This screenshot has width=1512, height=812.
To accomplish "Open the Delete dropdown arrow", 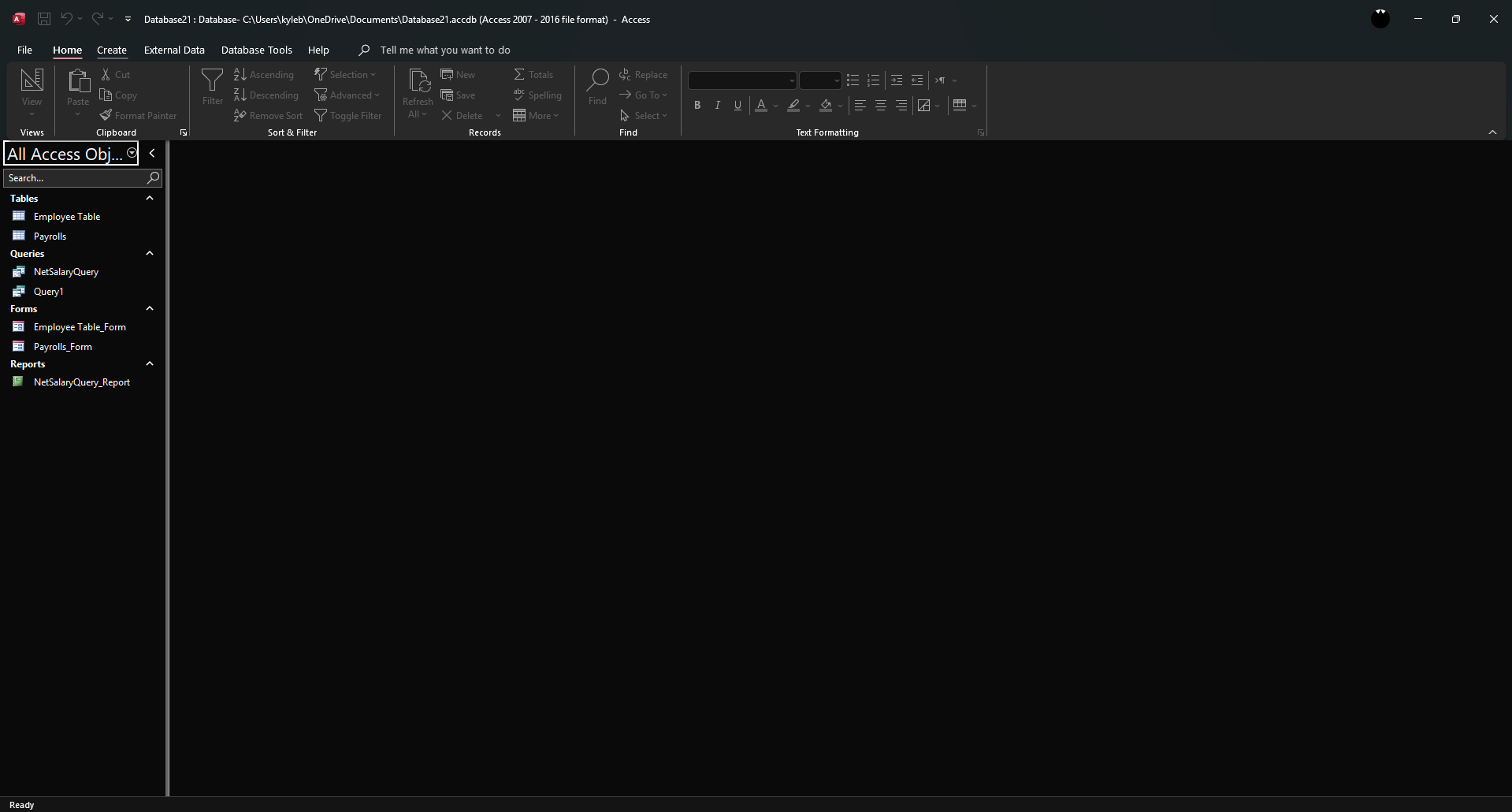I will (x=498, y=116).
